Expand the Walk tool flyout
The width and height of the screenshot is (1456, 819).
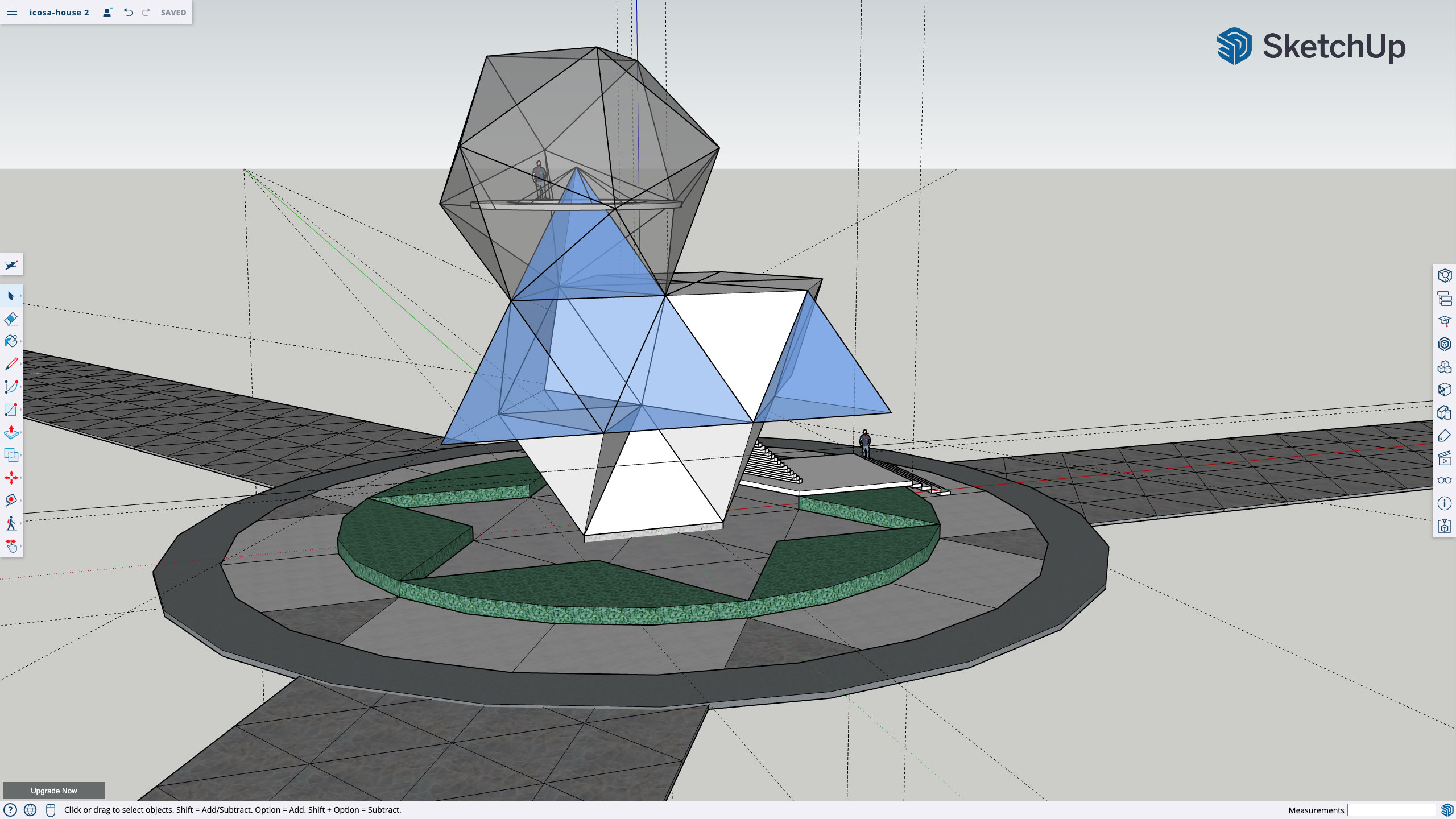[20, 523]
